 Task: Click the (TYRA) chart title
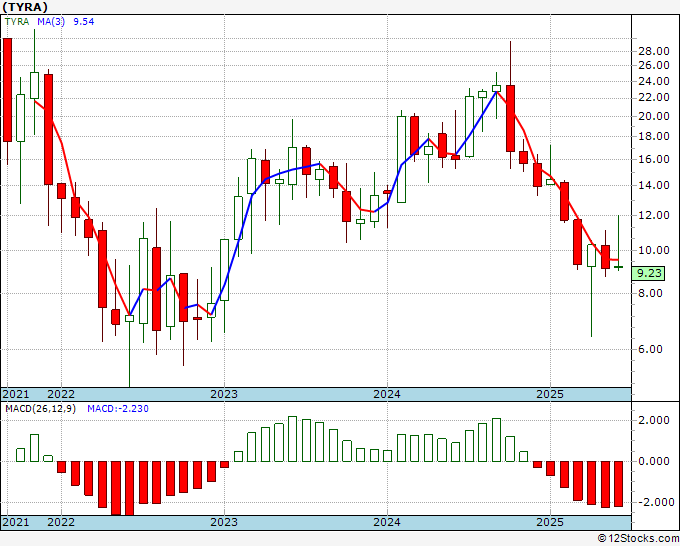point(25,7)
